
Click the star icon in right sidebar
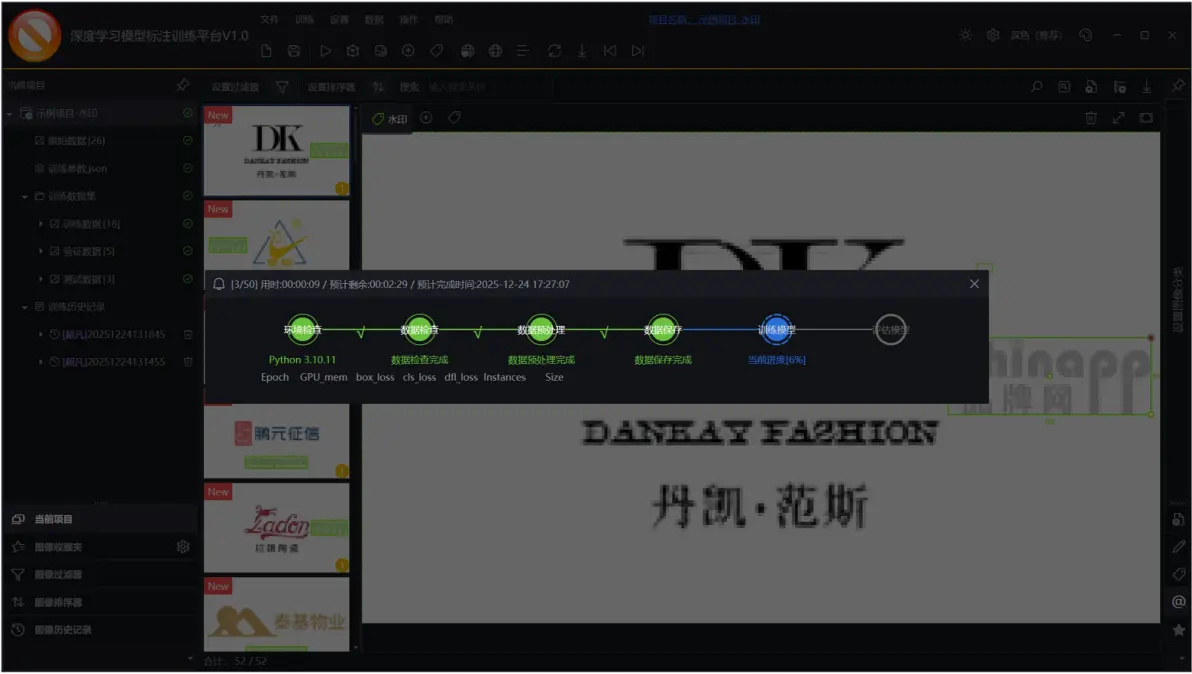pyautogui.click(x=1178, y=630)
